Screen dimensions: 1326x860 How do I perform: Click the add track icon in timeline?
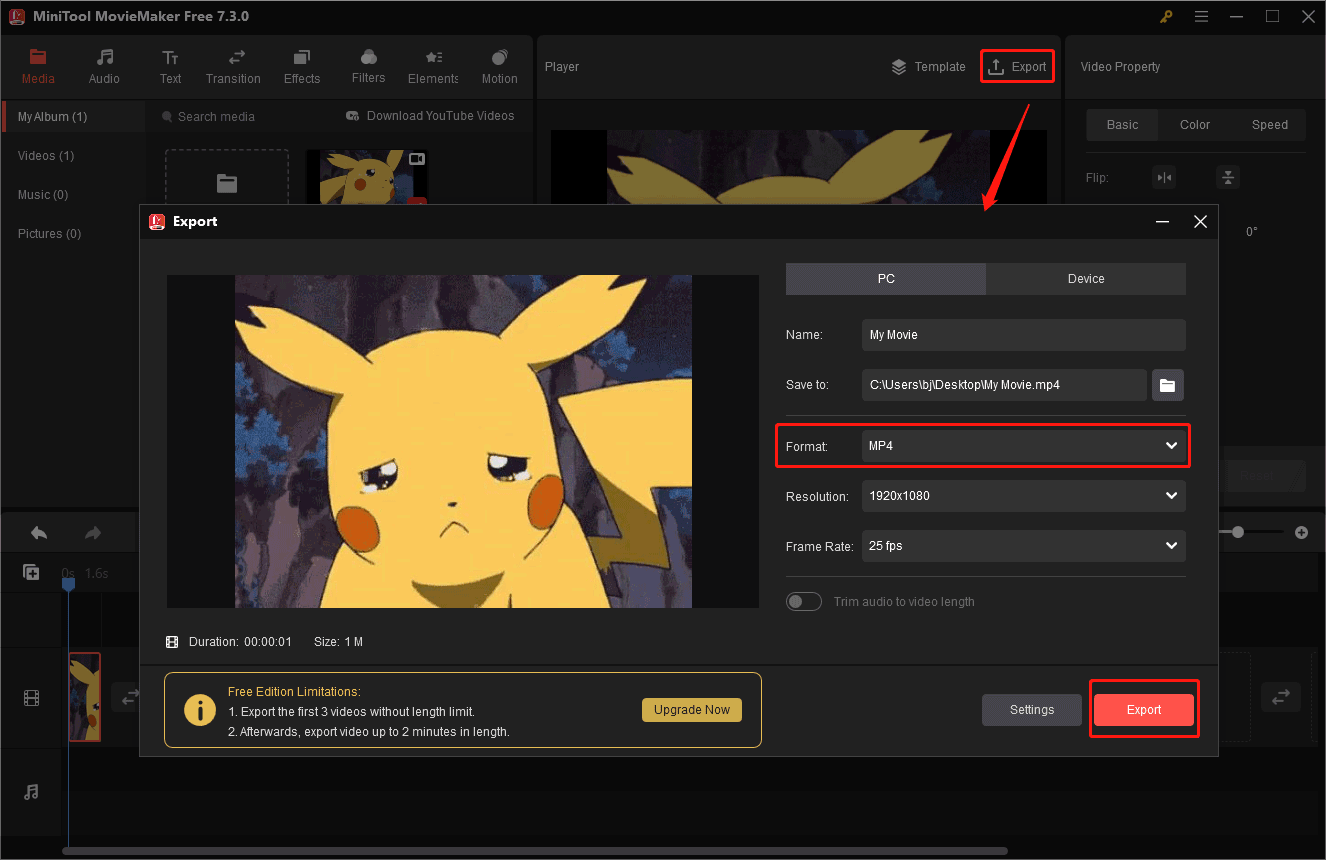[x=32, y=573]
